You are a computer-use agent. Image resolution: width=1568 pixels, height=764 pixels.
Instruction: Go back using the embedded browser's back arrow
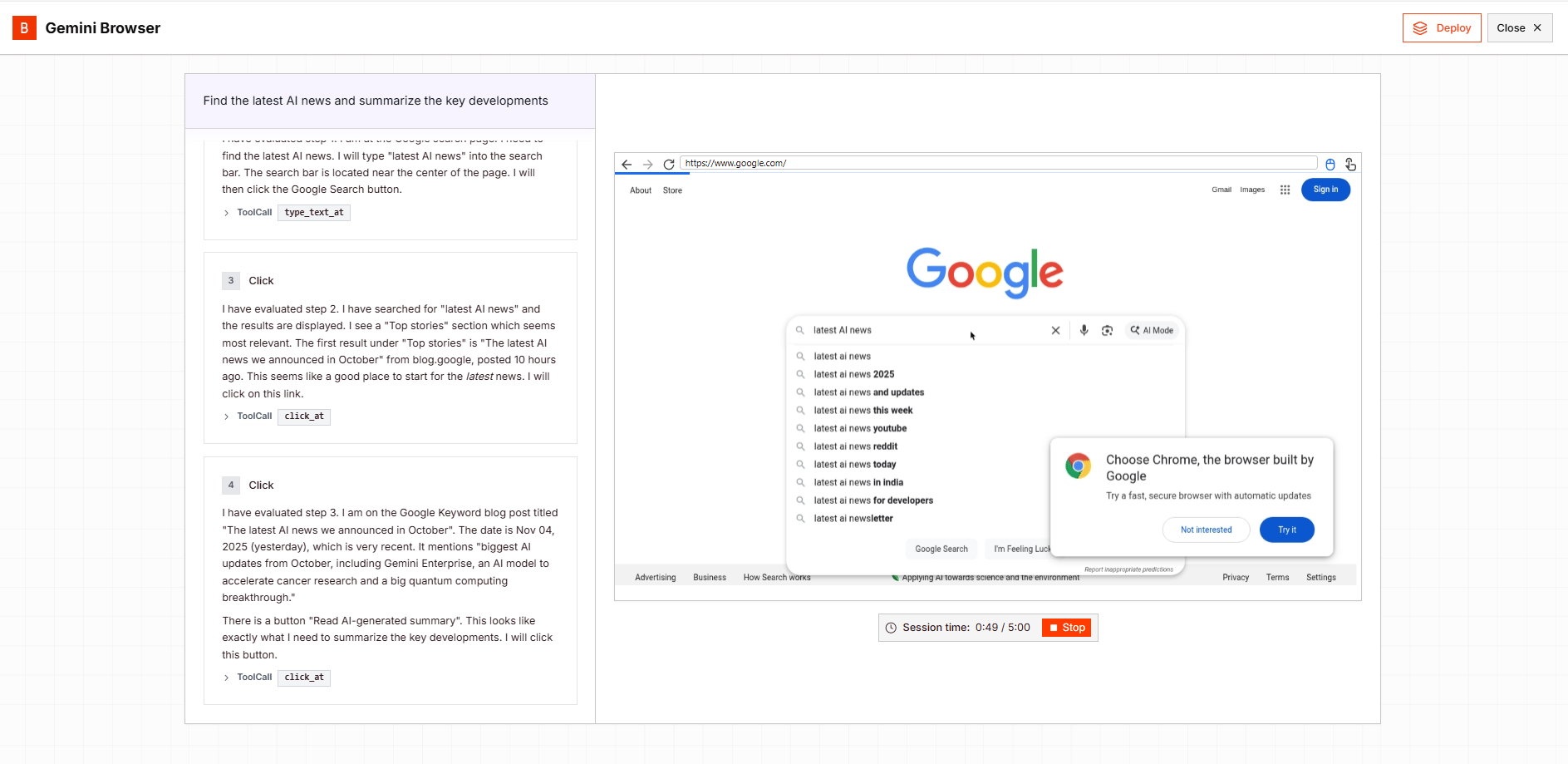[x=627, y=165]
